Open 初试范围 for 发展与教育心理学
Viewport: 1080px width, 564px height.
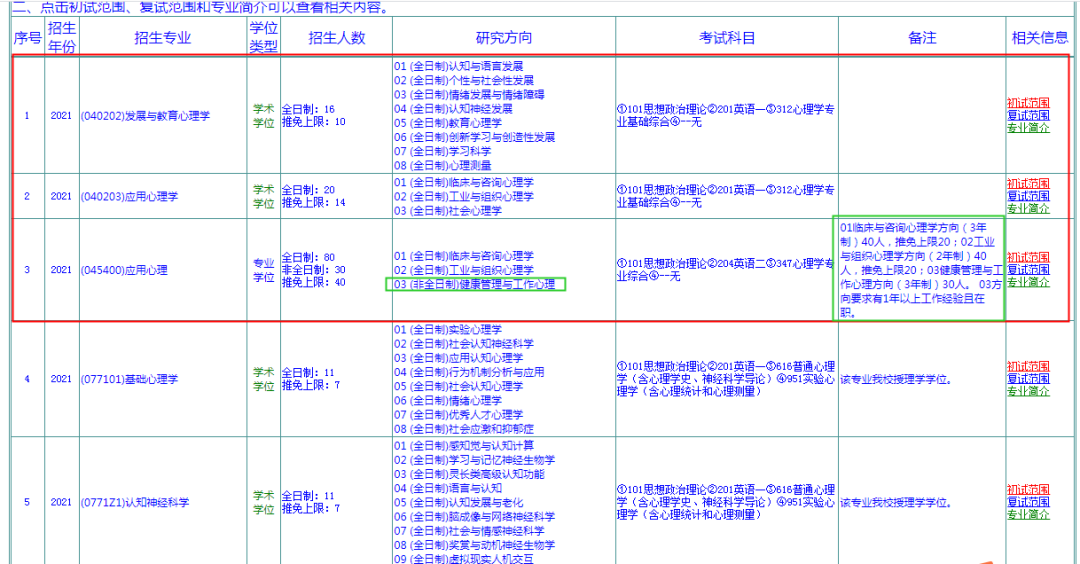(1027, 102)
